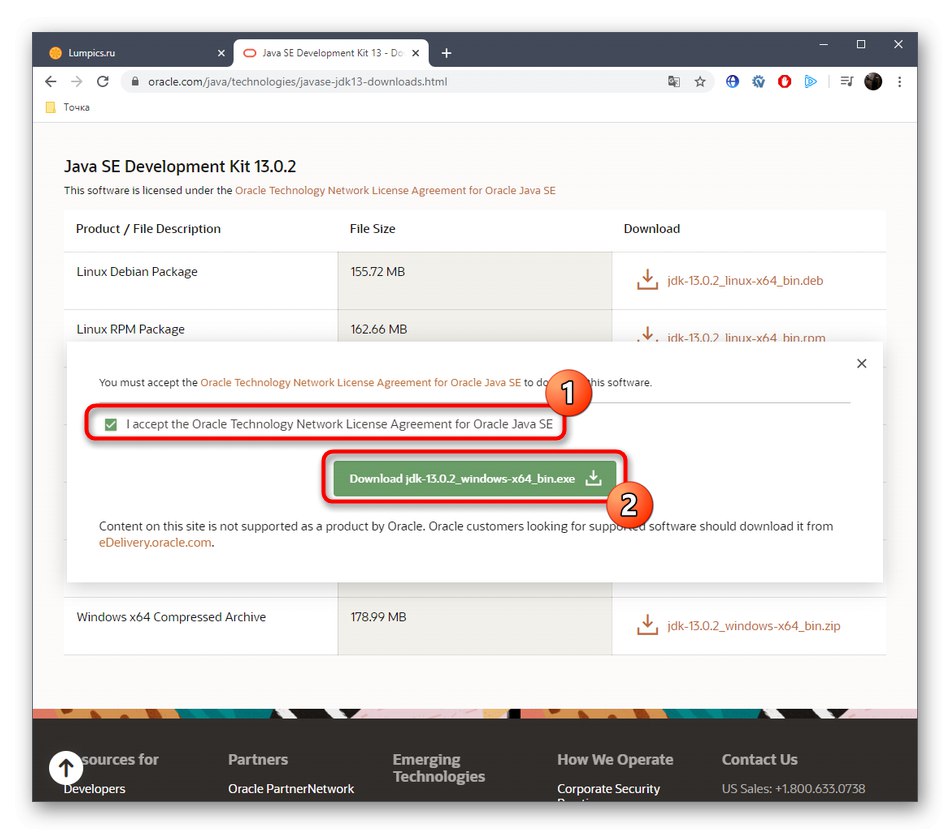Open the Chrome profile avatar
Image resolution: width=950 pixels, height=834 pixels.
coord(873,81)
